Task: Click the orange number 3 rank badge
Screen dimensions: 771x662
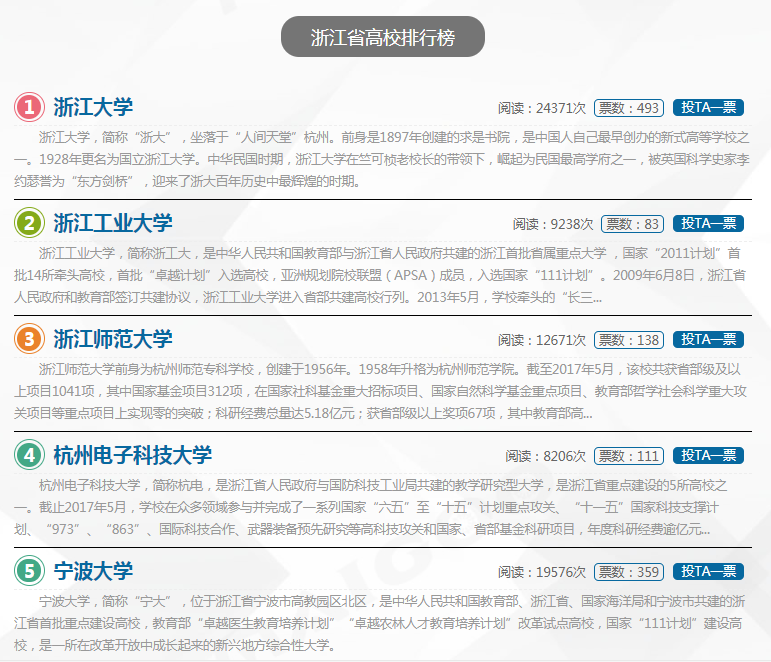Action: (x=30, y=339)
